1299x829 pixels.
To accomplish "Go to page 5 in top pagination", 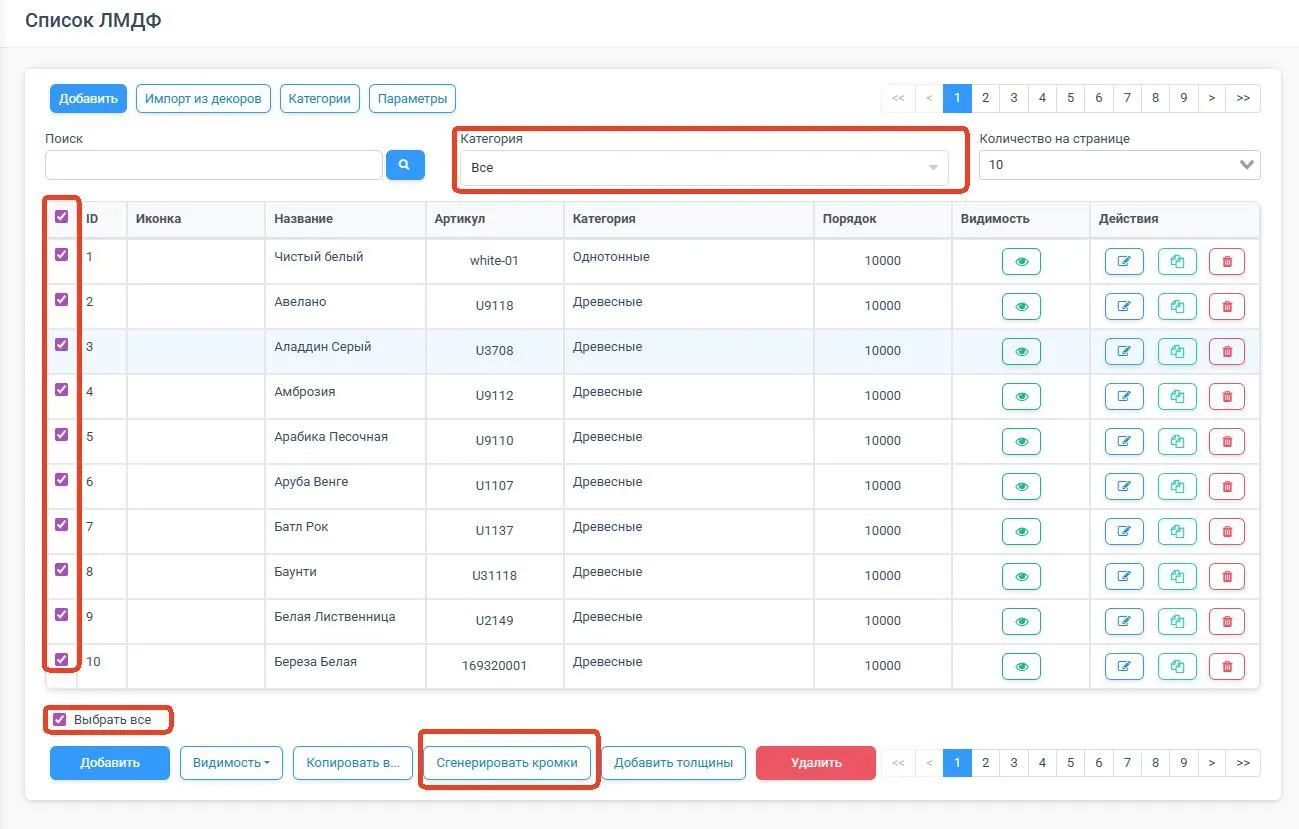I will (x=1070, y=98).
